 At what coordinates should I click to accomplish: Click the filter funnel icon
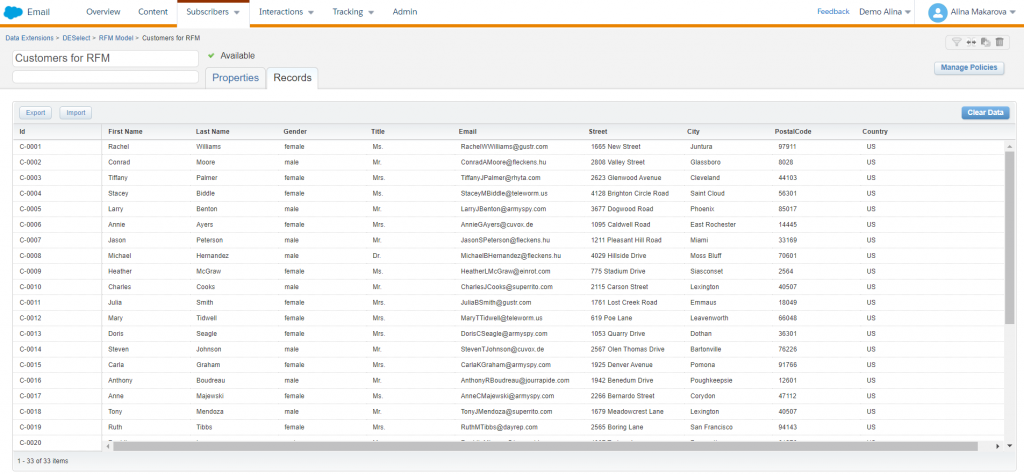(x=957, y=42)
